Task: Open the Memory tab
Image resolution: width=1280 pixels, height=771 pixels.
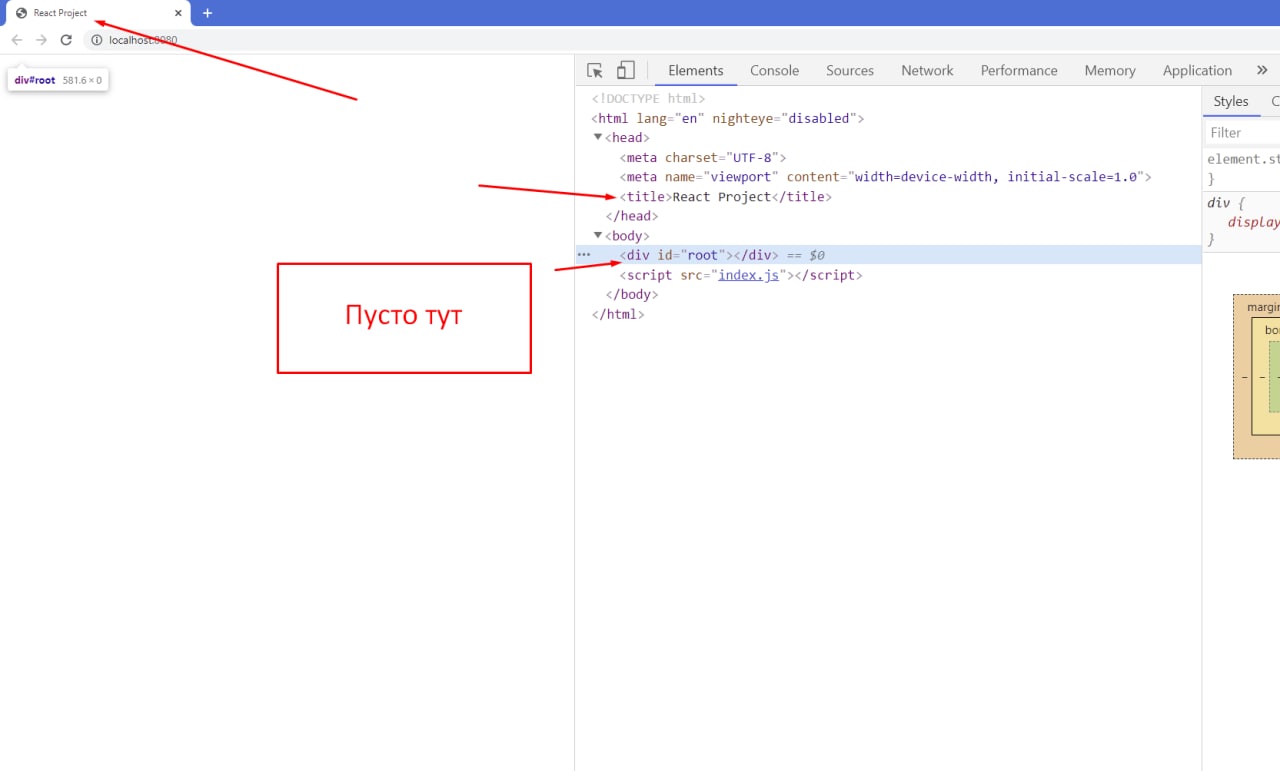Action: (x=1110, y=70)
